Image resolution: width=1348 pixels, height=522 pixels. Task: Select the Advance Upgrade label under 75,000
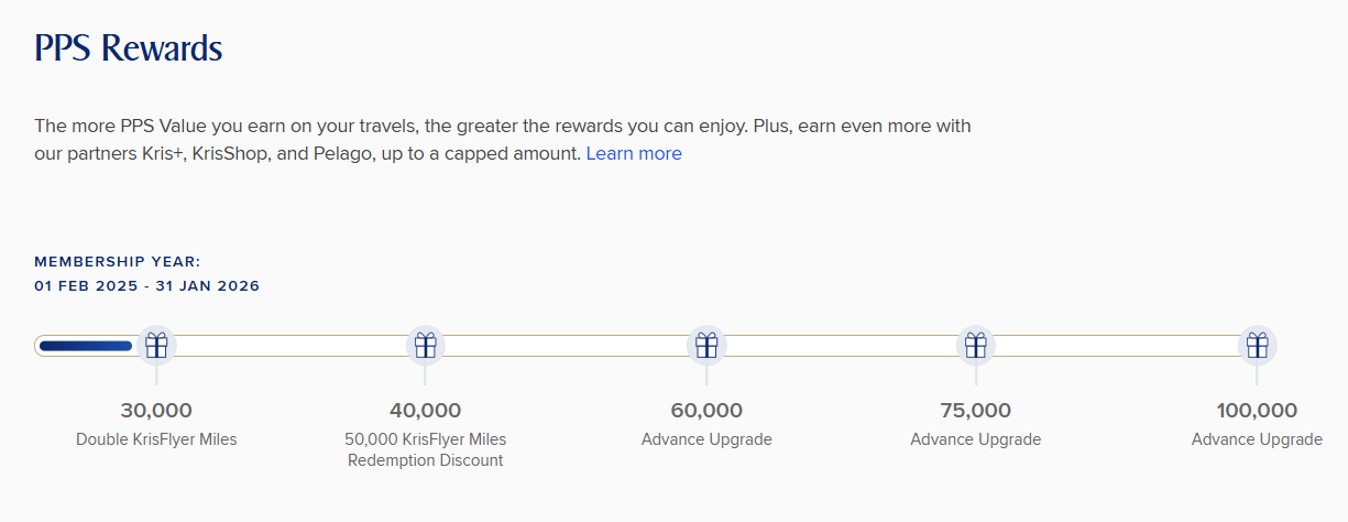pyautogui.click(x=976, y=440)
